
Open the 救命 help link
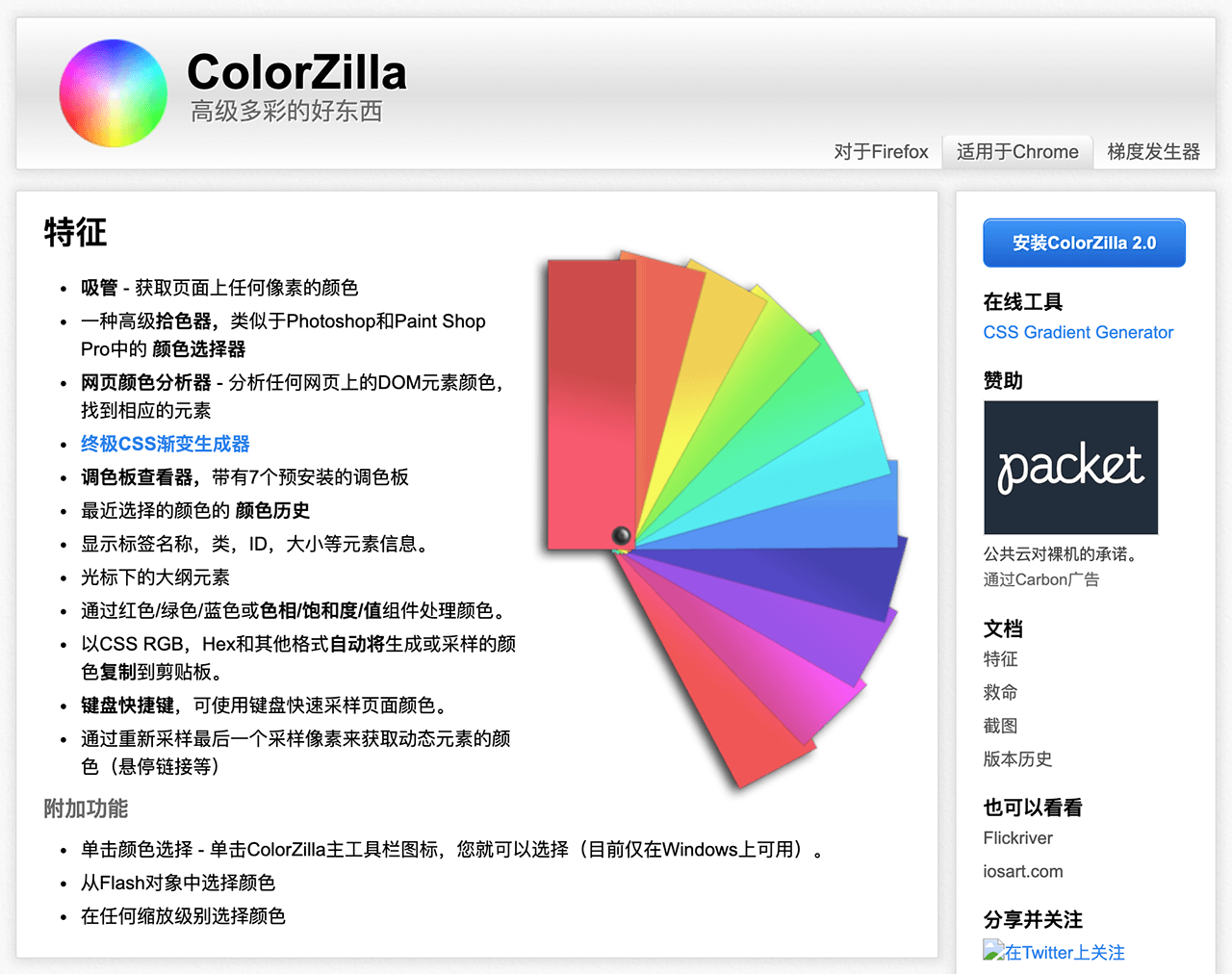coord(1000,692)
